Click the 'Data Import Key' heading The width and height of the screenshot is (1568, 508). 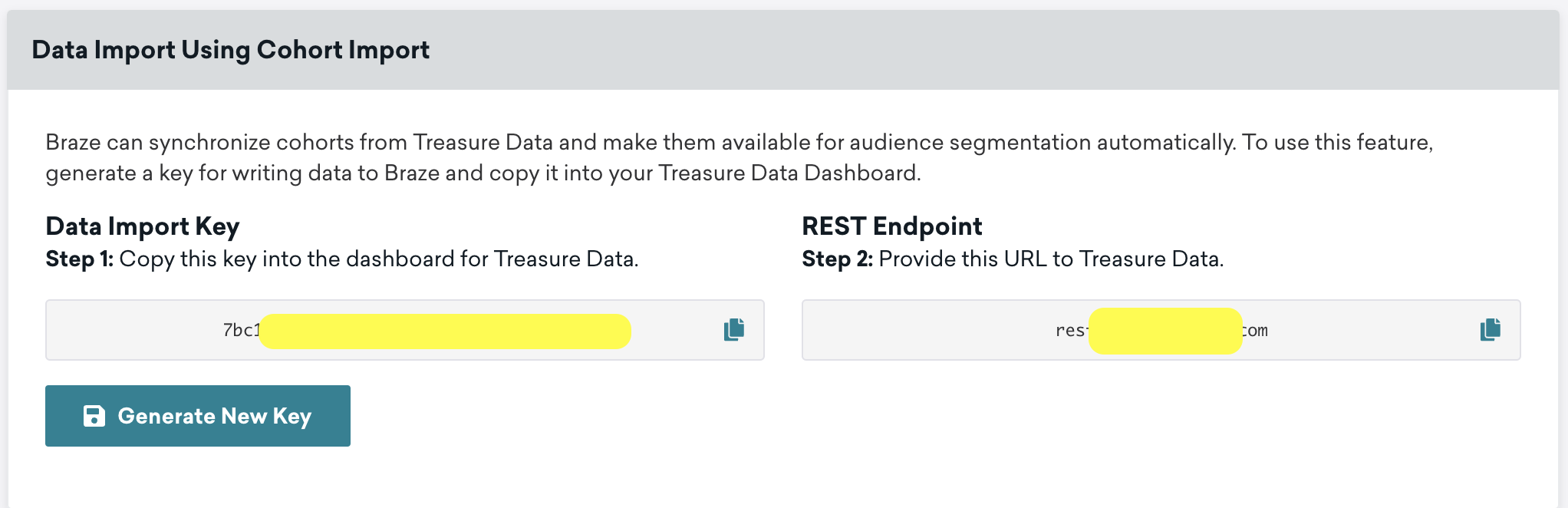(x=143, y=226)
